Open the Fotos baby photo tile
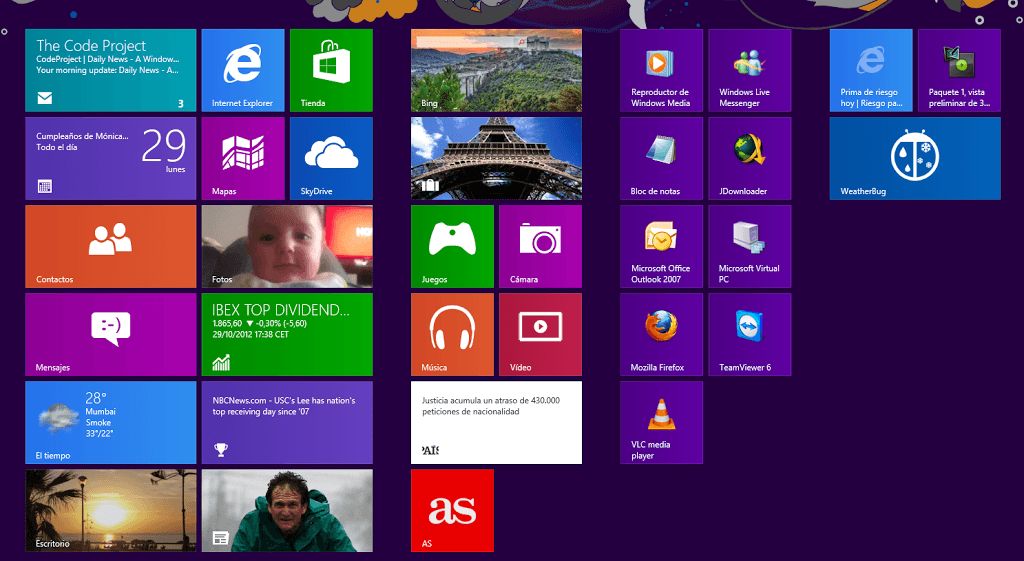Viewport: 1024px width, 561px height. [287, 247]
